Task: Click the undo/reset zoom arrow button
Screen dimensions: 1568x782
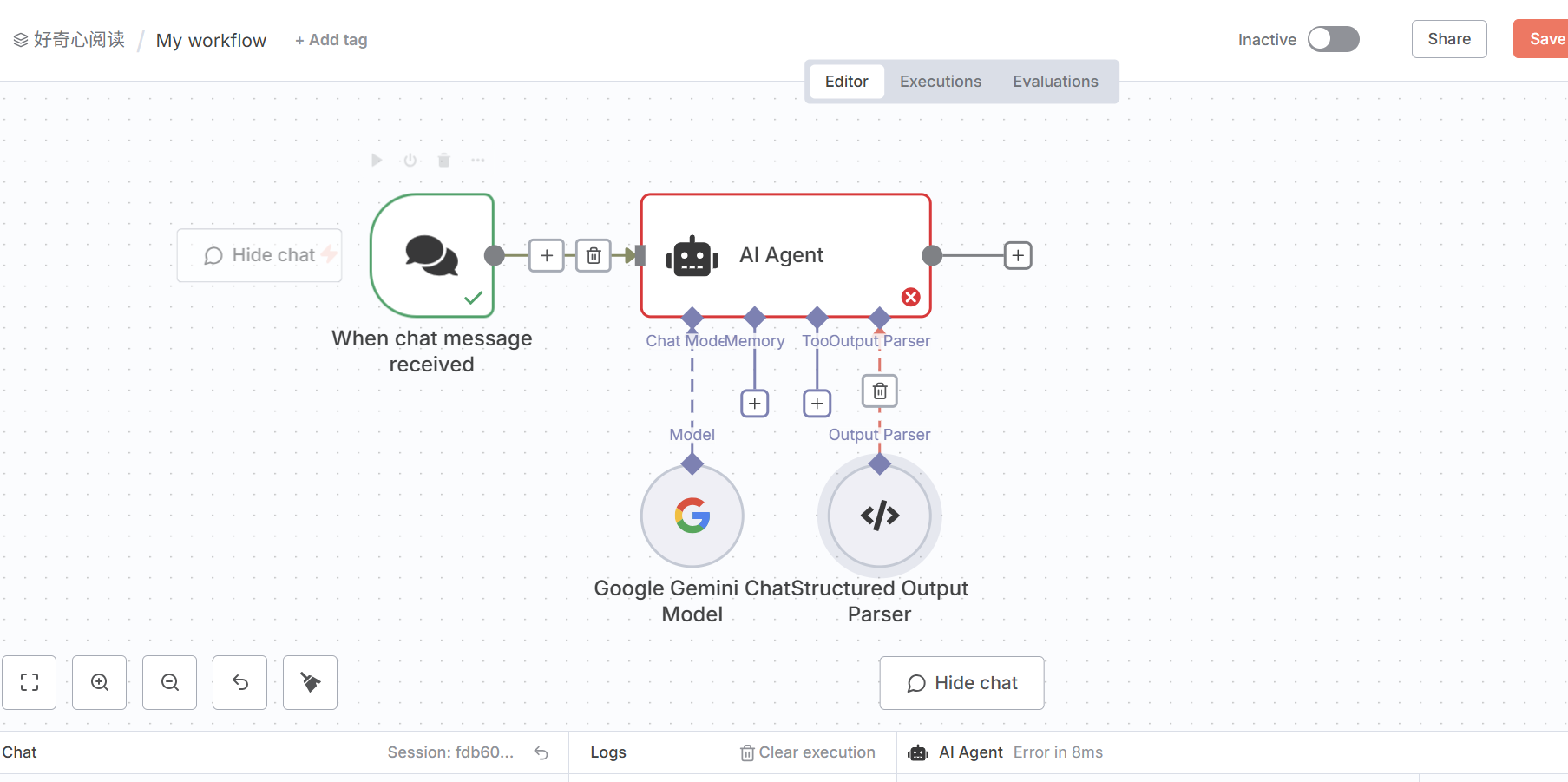Action: 240,682
